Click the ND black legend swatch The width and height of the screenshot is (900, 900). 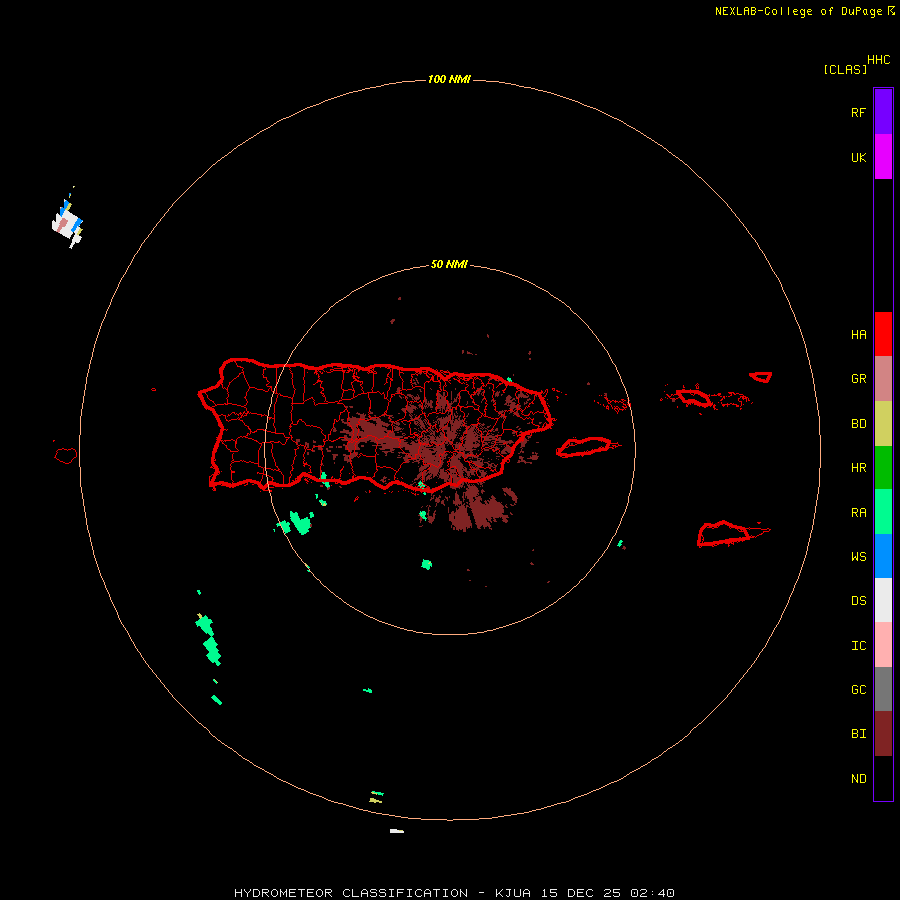(x=883, y=778)
